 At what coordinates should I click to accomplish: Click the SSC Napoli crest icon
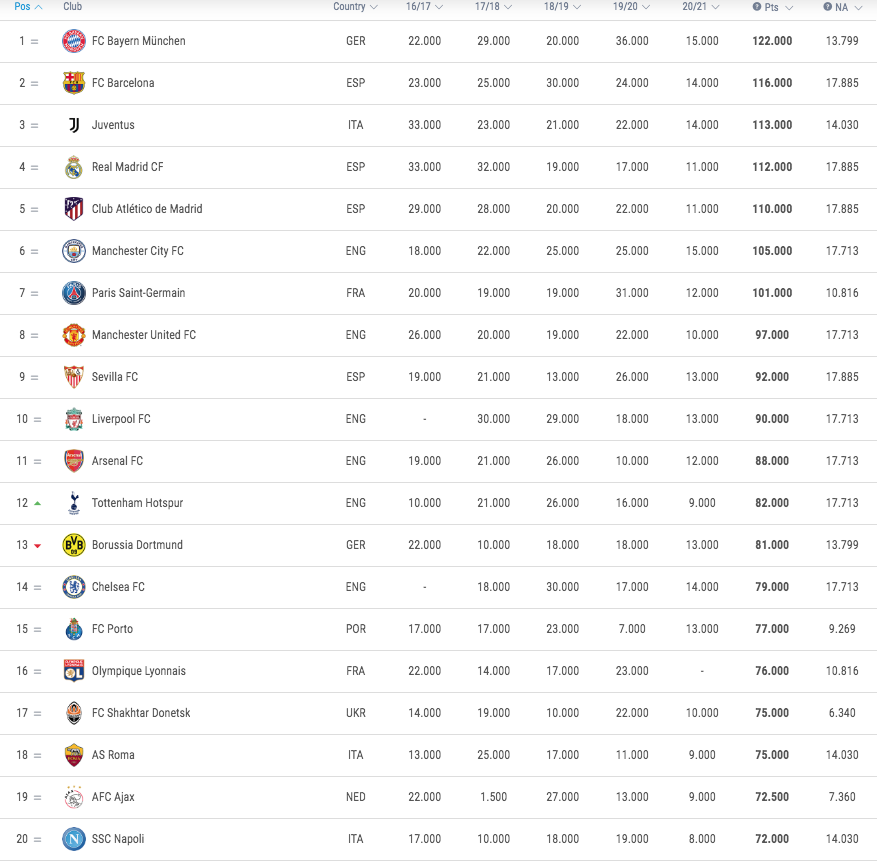pos(74,839)
